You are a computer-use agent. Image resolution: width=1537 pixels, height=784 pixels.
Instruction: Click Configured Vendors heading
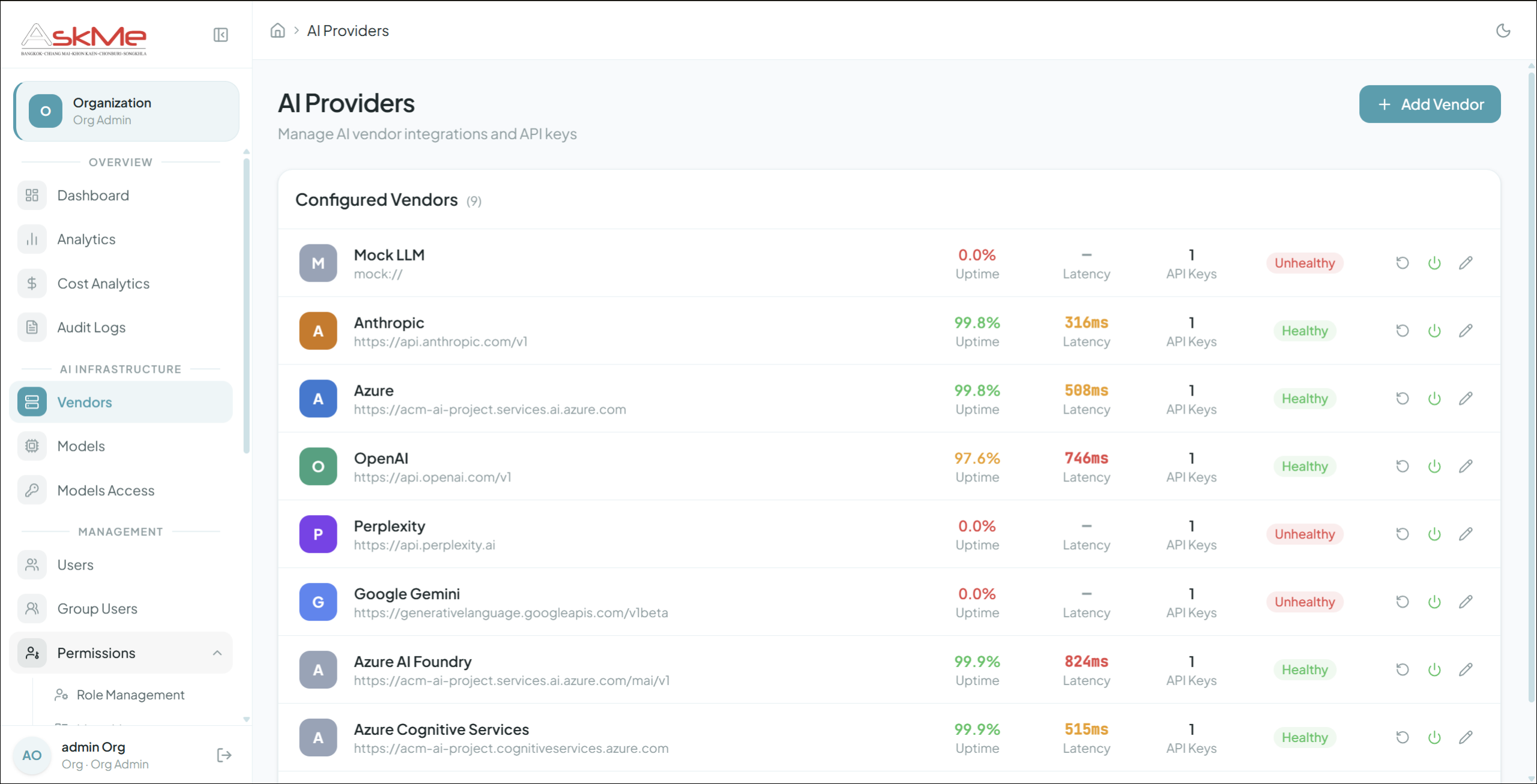pyautogui.click(x=376, y=200)
